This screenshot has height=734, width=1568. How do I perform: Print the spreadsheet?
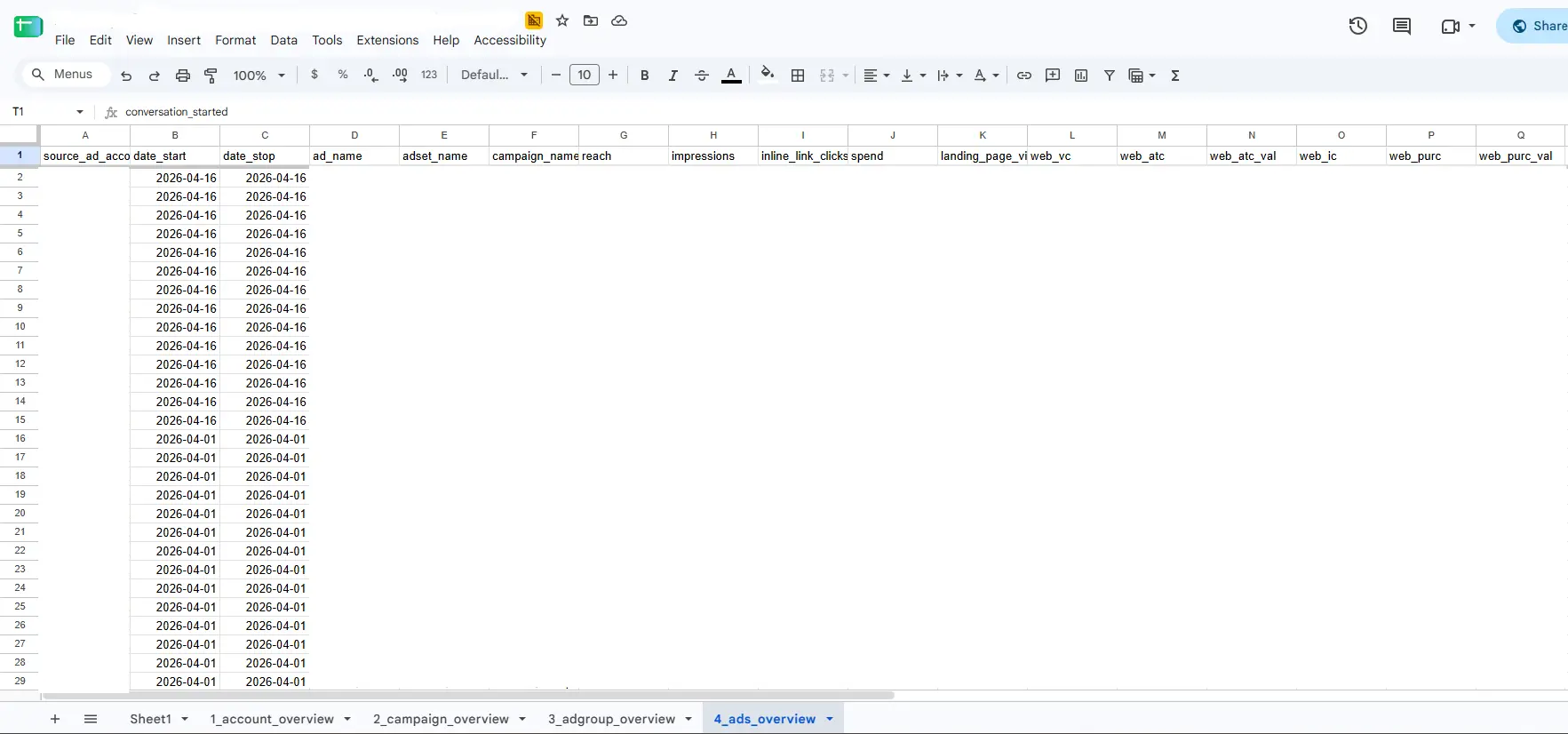(183, 76)
